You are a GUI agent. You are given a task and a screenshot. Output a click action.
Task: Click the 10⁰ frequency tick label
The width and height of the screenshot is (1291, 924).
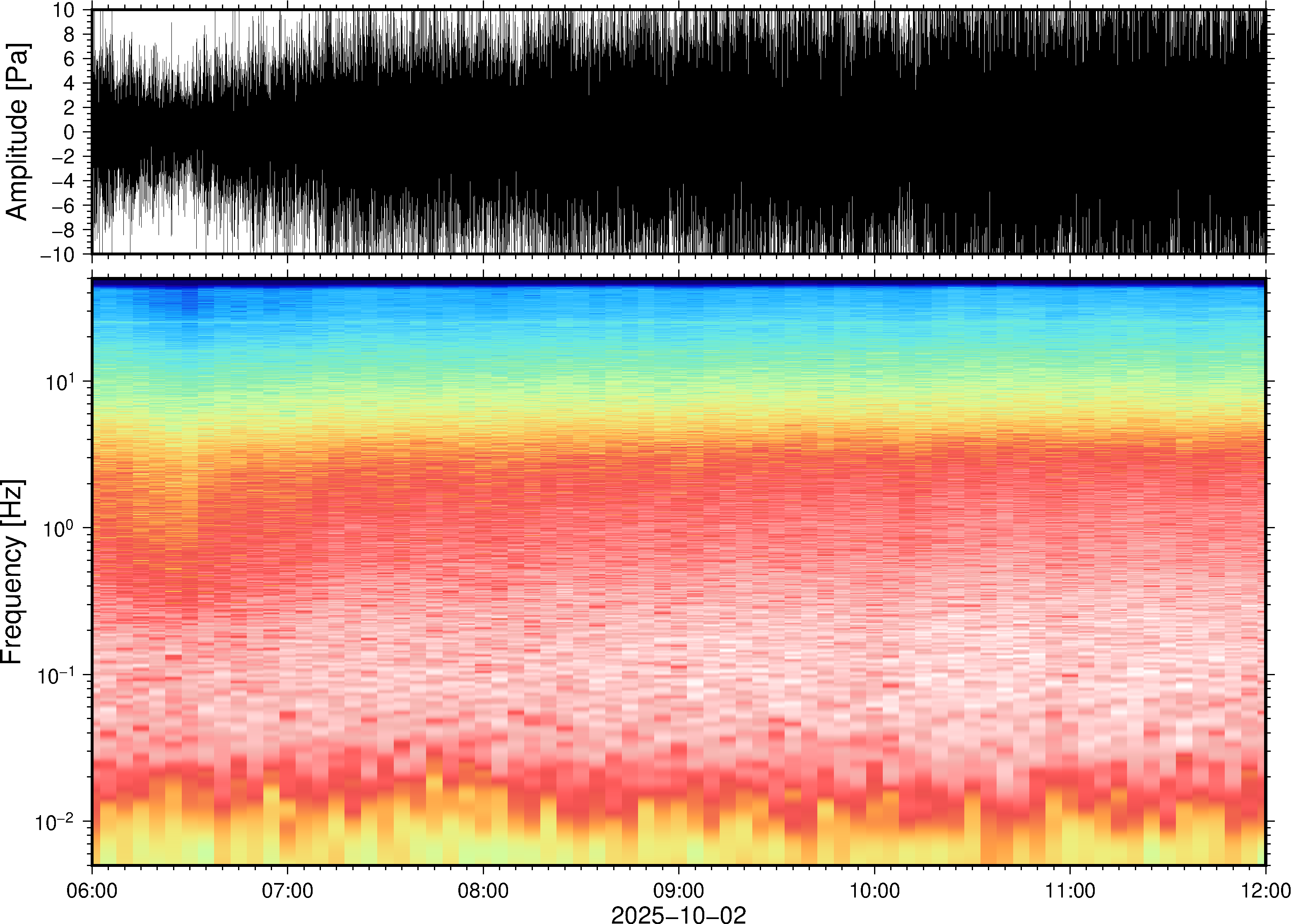[x=59, y=529]
